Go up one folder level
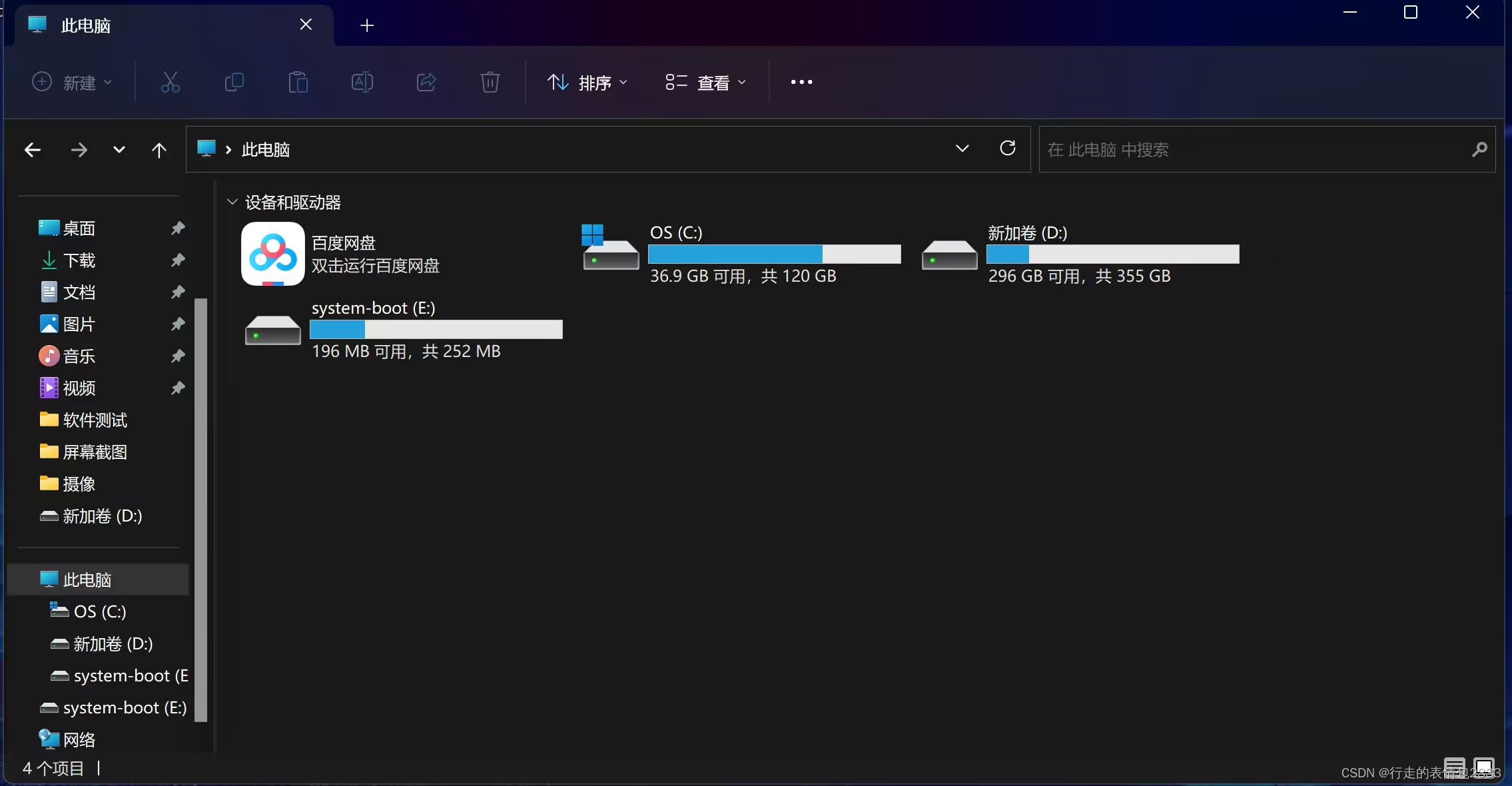1512x786 pixels. pos(159,150)
